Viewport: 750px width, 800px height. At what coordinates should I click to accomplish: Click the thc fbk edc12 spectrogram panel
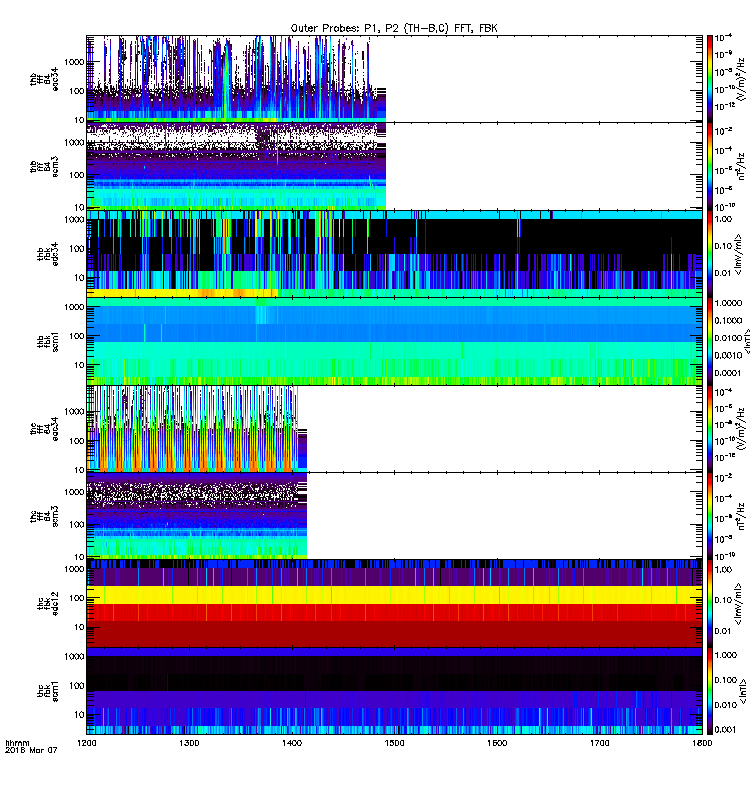pos(394,604)
